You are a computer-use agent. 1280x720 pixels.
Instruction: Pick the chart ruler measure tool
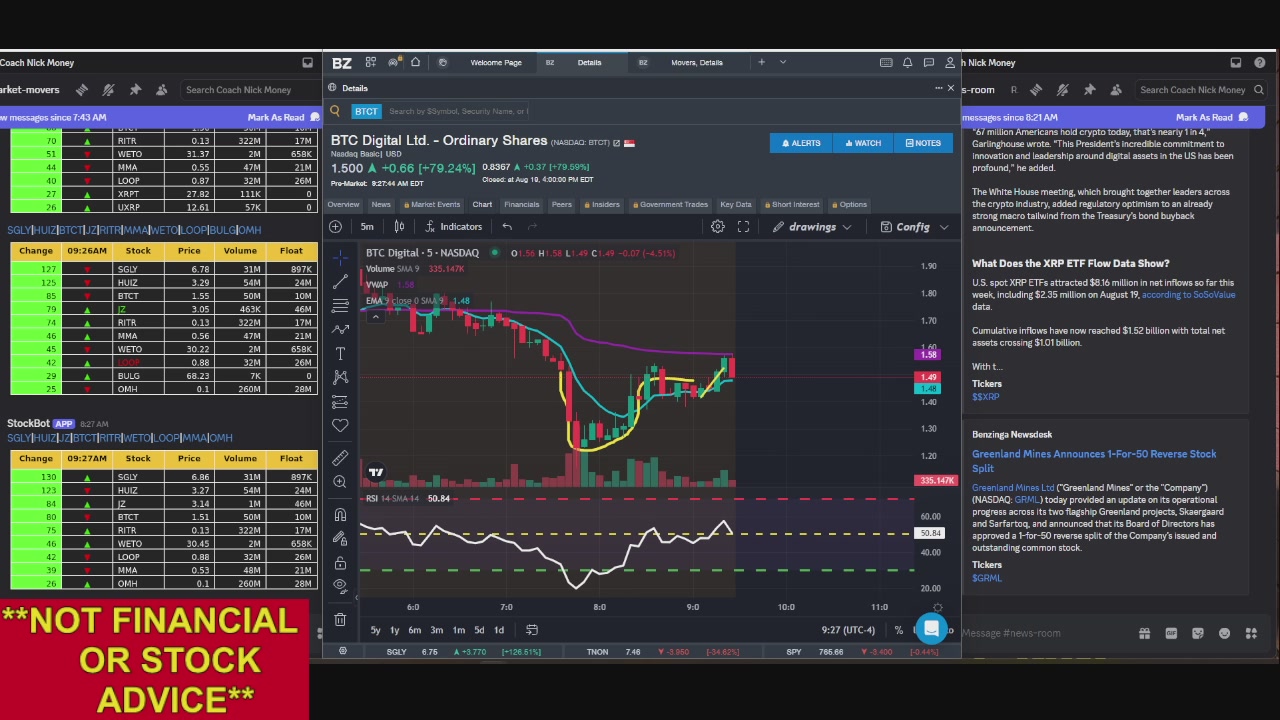[x=340, y=458]
